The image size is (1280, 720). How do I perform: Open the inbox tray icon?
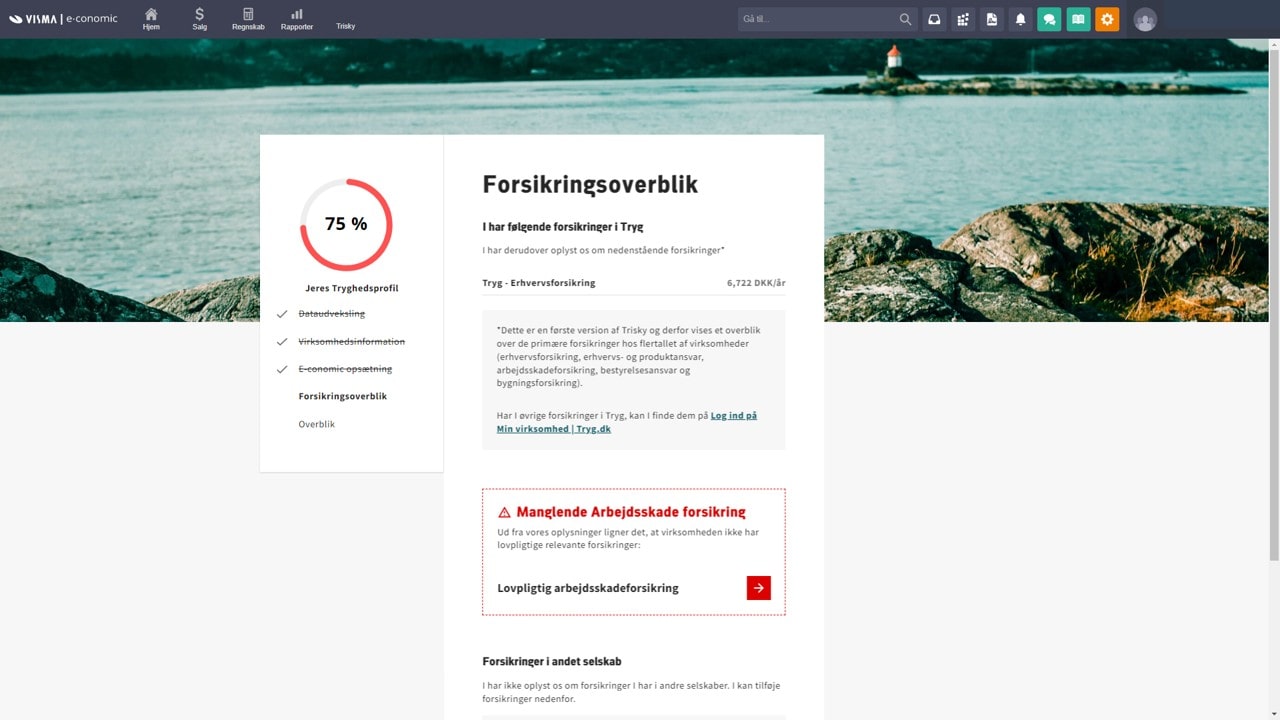tap(934, 19)
